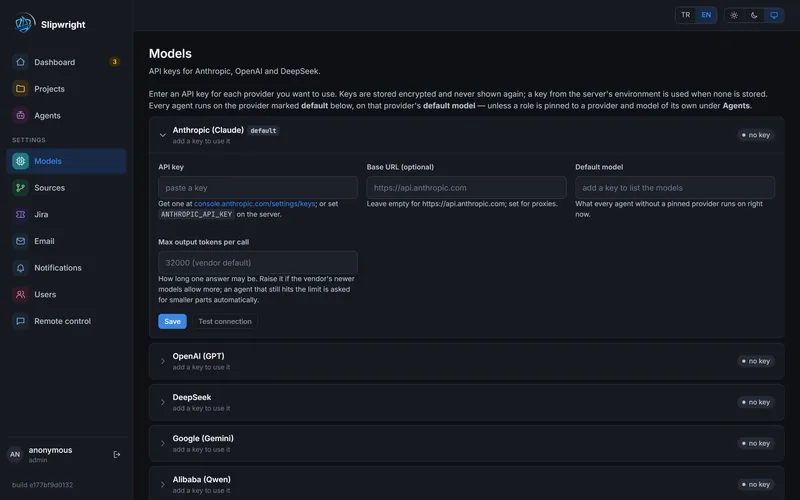Focus the API key field
800x500 pixels.
coord(258,188)
